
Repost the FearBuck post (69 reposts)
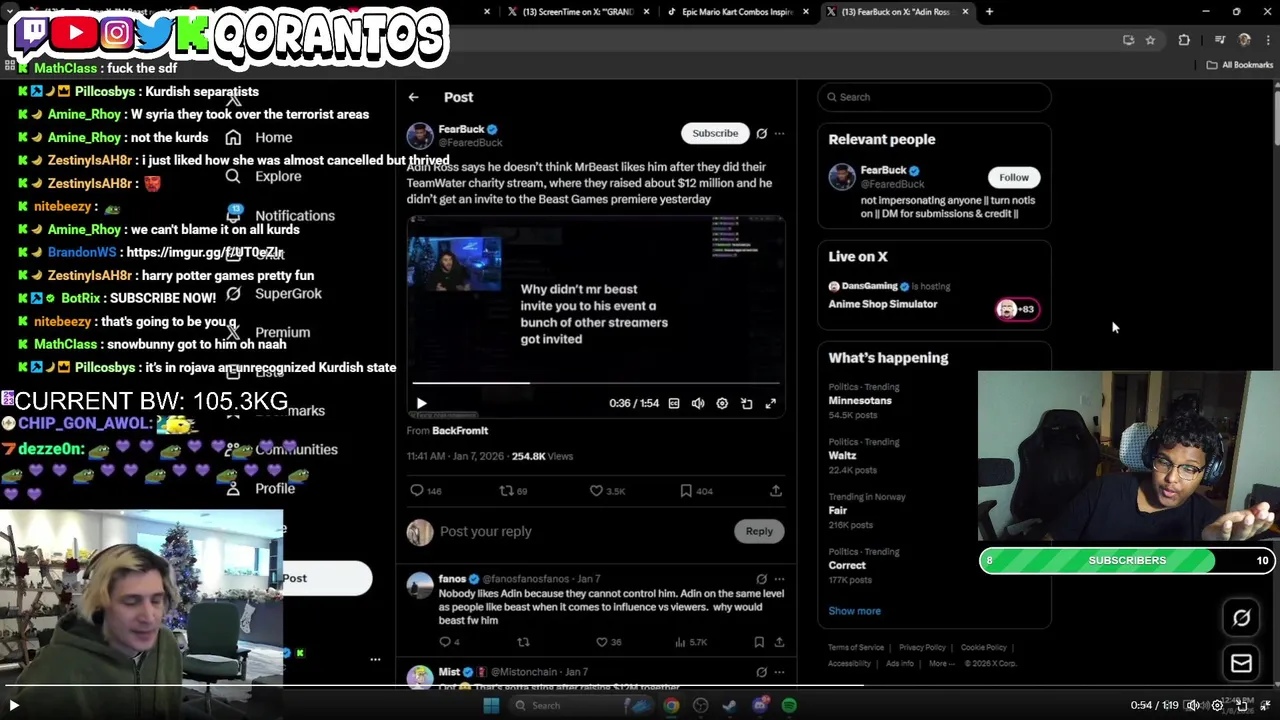(513, 491)
